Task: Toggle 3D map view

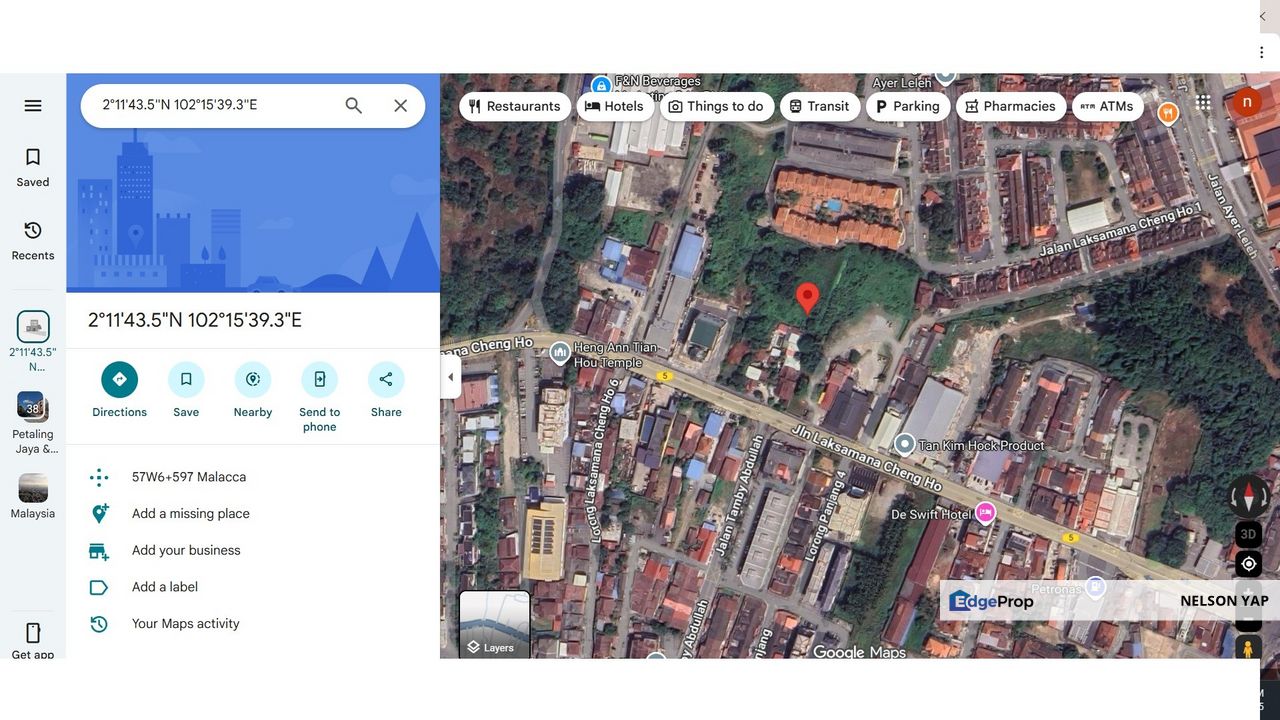Action: tap(1248, 534)
